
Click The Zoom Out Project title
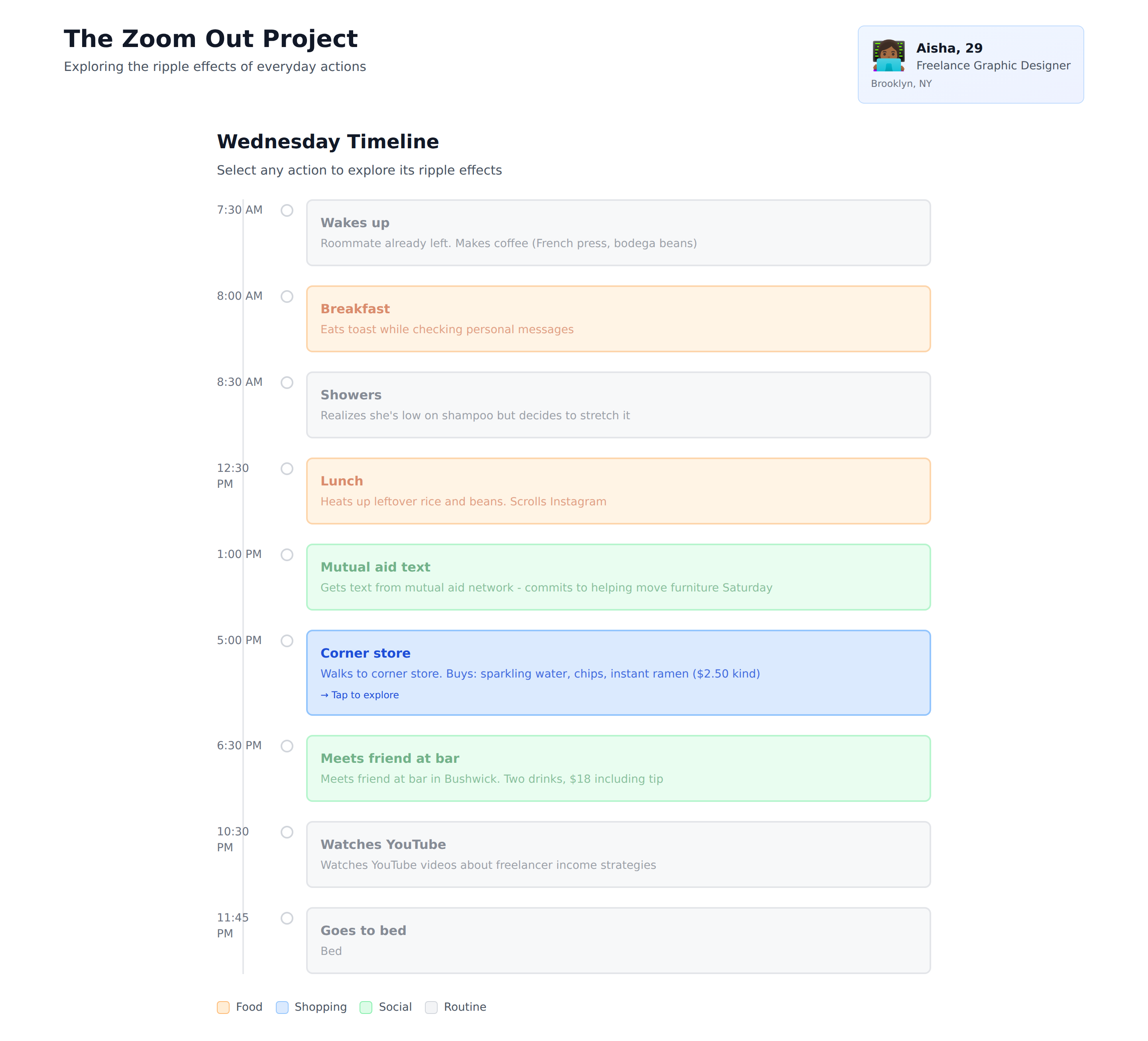211,39
